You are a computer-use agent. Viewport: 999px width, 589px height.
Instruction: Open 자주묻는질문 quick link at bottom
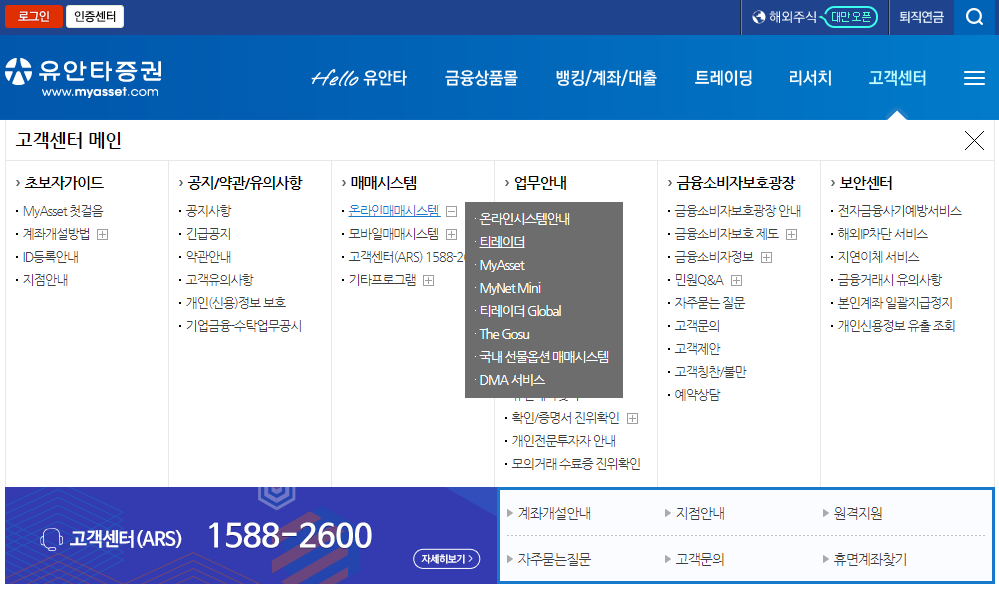pos(554,559)
